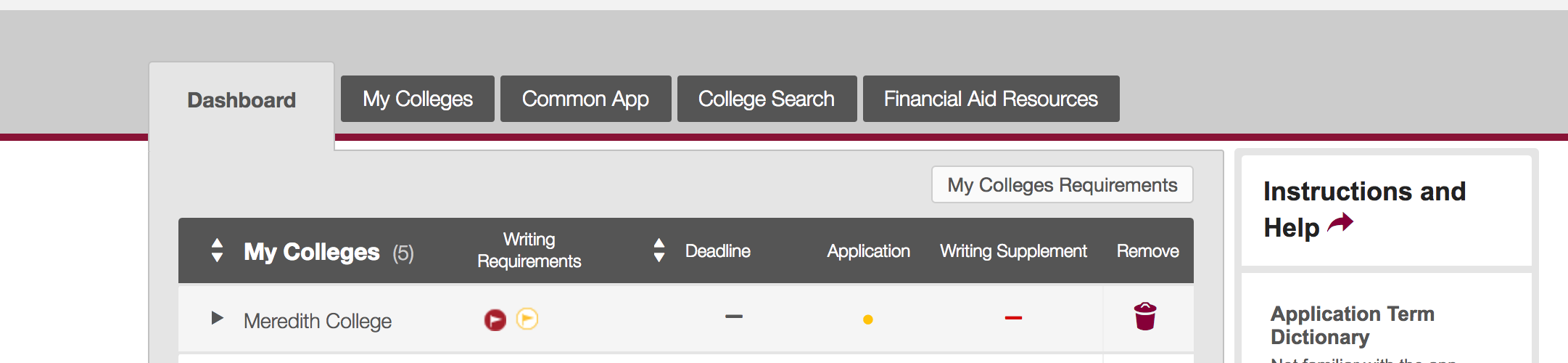
Task: Click the red flag writing requirement icon
Action: [x=495, y=319]
